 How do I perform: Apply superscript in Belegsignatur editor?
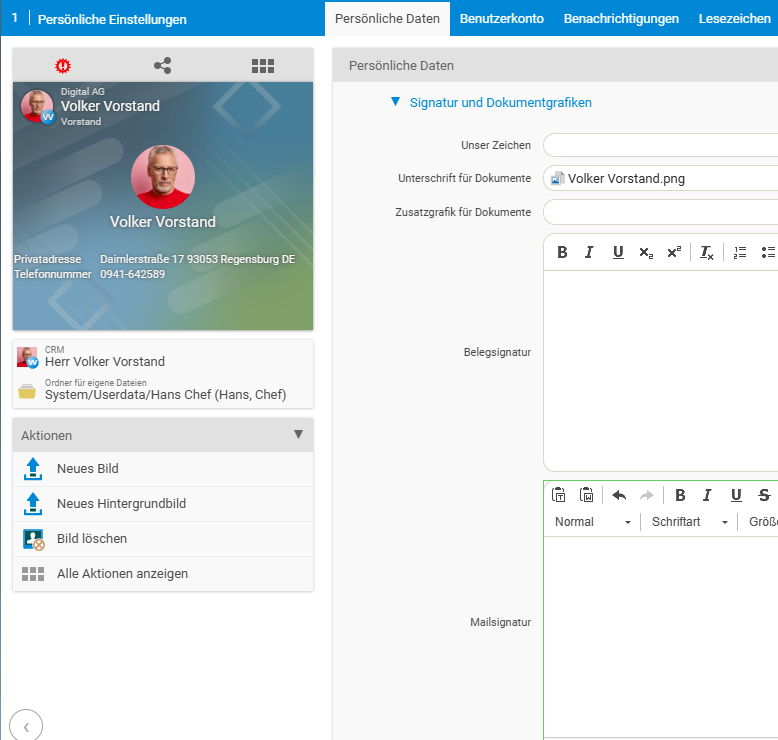coord(674,252)
